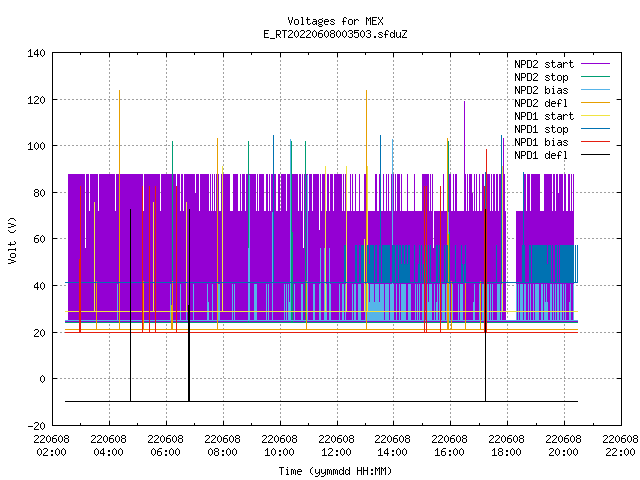
Task: Click the 10:00 x-axis time label
Action: point(279,452)
